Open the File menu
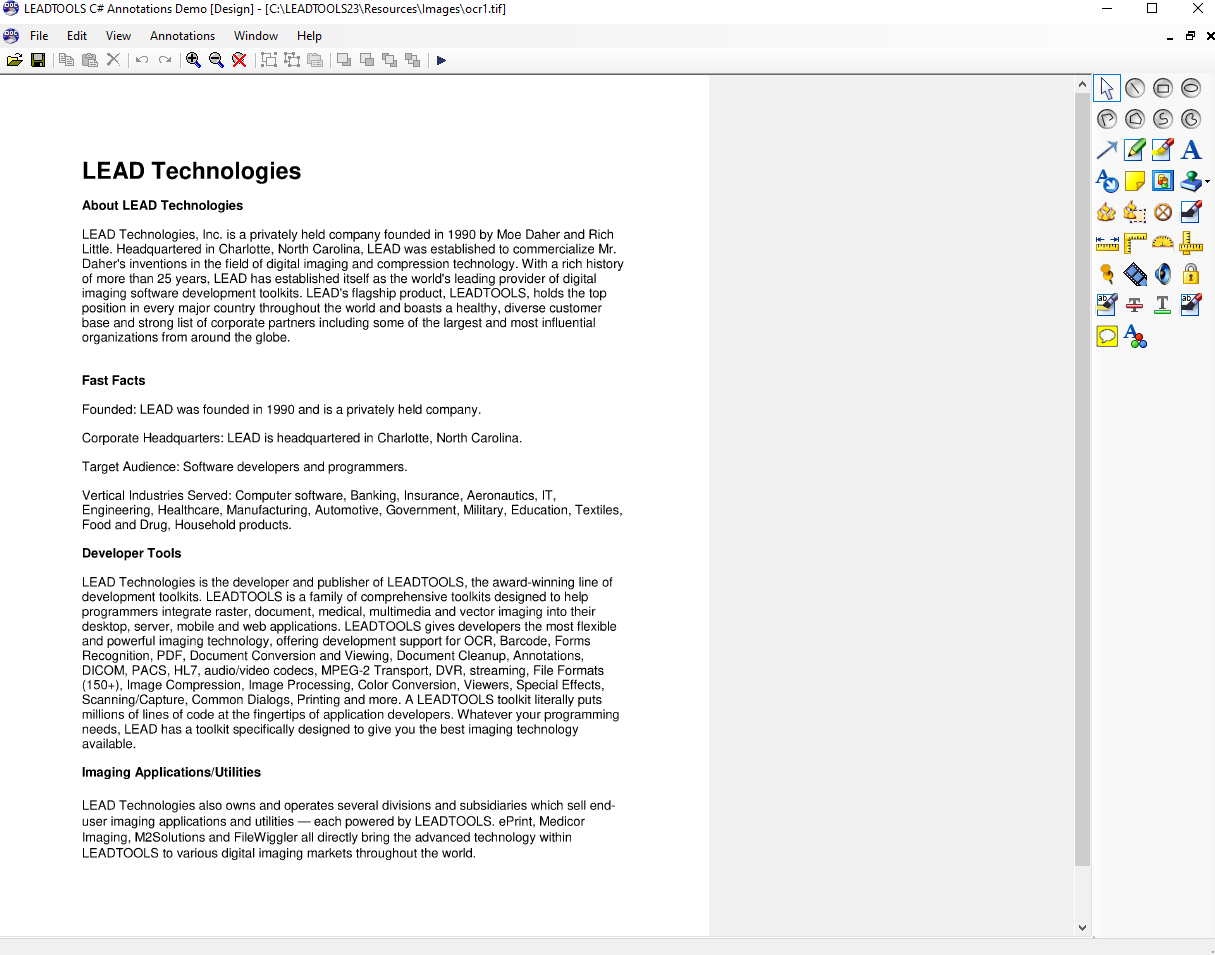Screen dimensions: 1215x955 [x=39, y=36]
